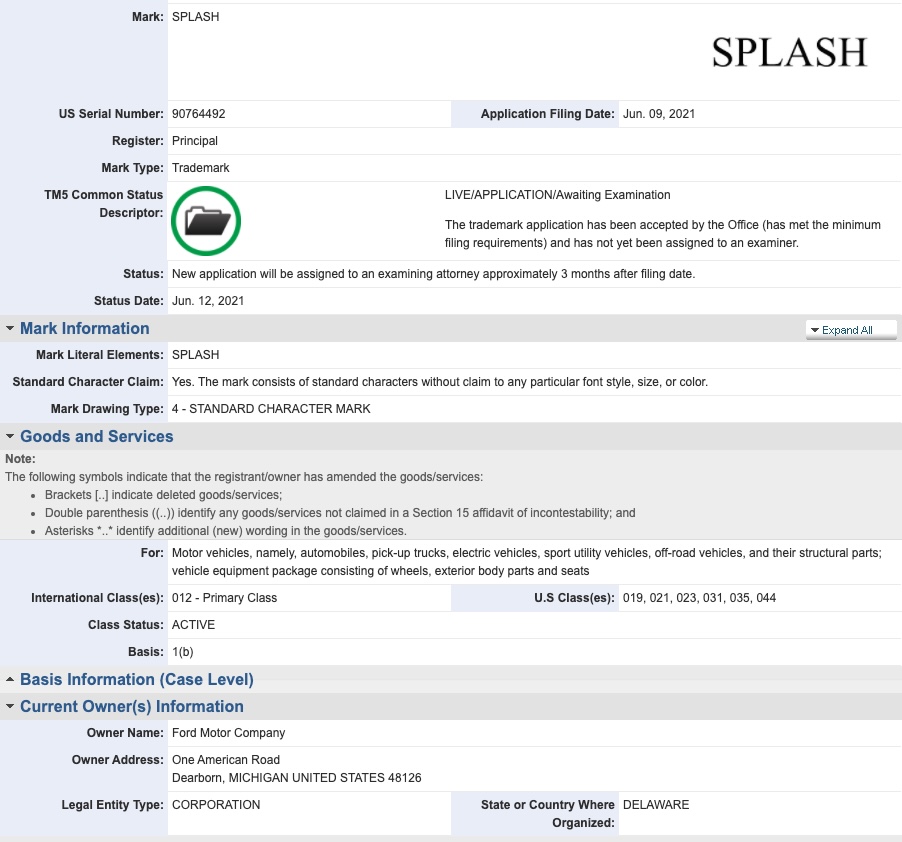Expand the Basis Information (Case Level) arrow
The height and width of the screenshot is (842, 902).
[10, 679]
